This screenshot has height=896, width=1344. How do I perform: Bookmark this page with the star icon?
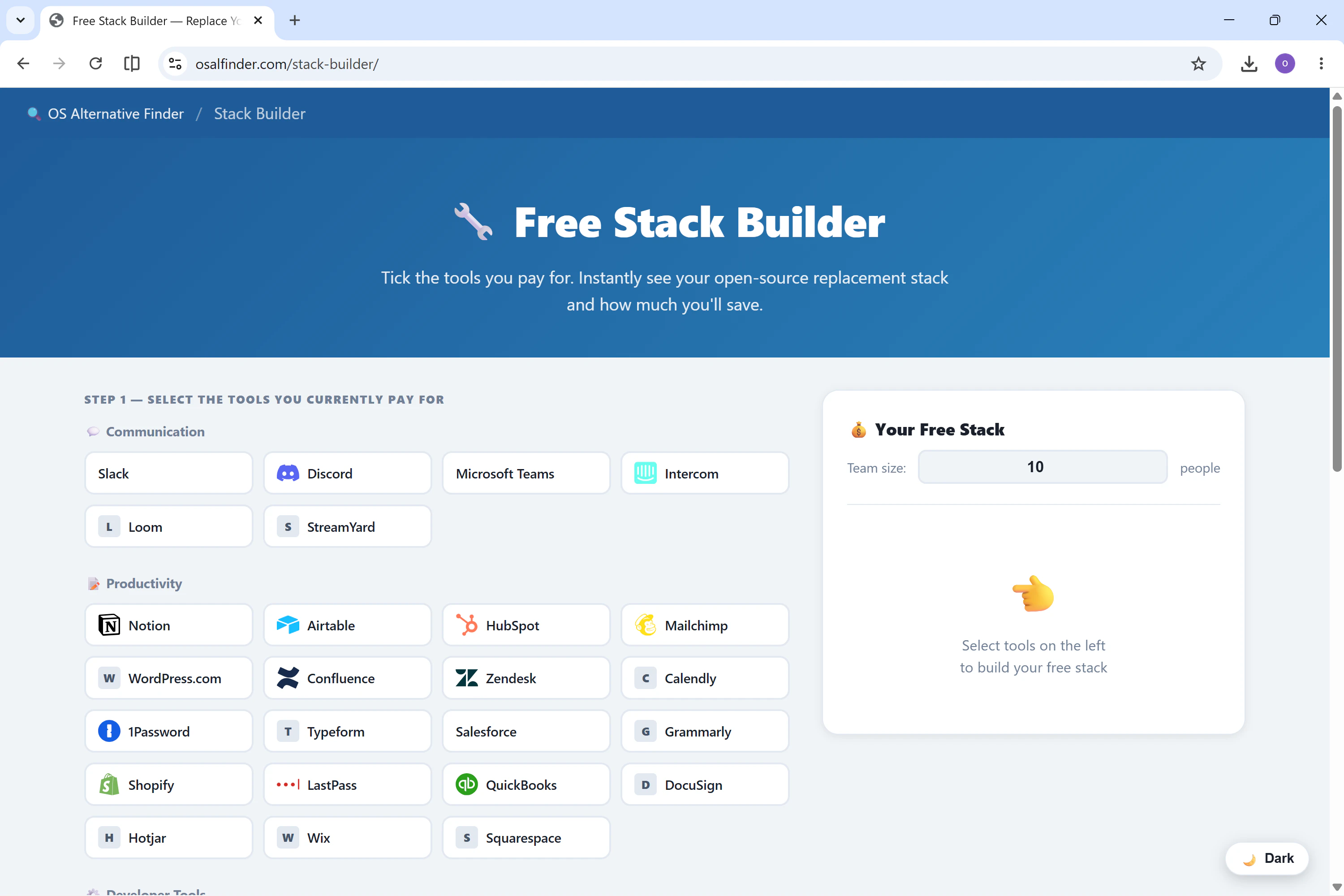1198,64
